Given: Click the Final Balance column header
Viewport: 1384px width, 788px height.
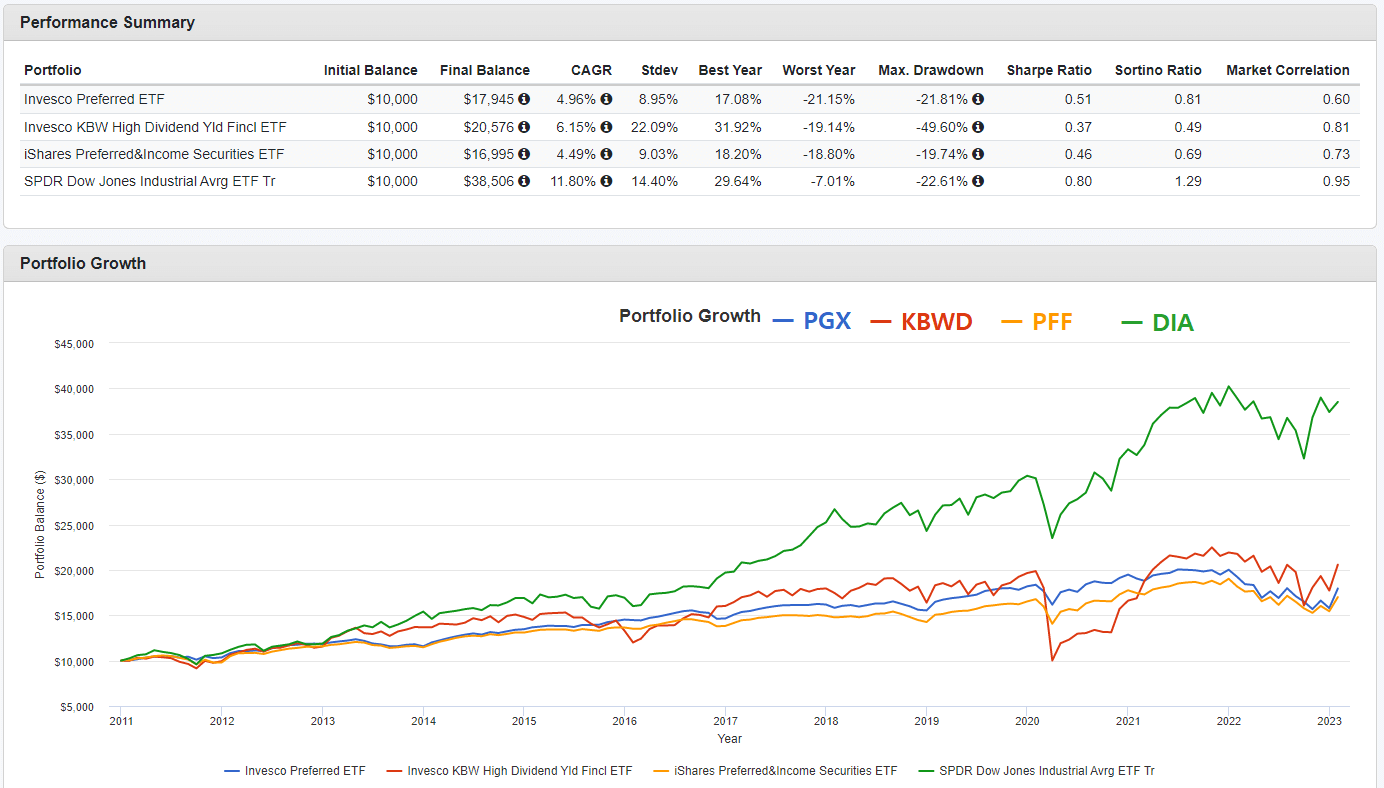Looking at the screenshot, I should pos(485,70).
